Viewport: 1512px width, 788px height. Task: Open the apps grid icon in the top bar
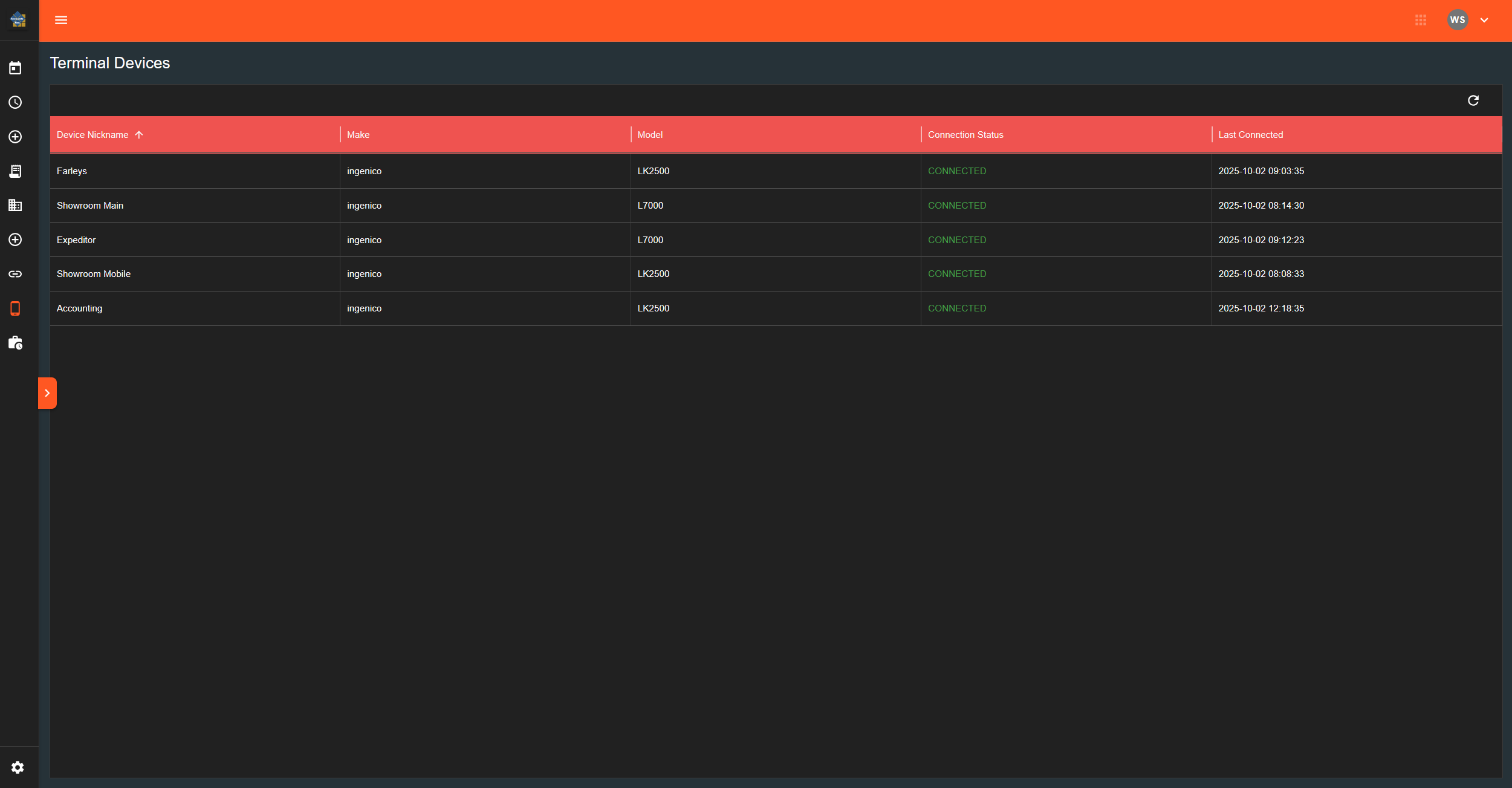[1420, 20]
